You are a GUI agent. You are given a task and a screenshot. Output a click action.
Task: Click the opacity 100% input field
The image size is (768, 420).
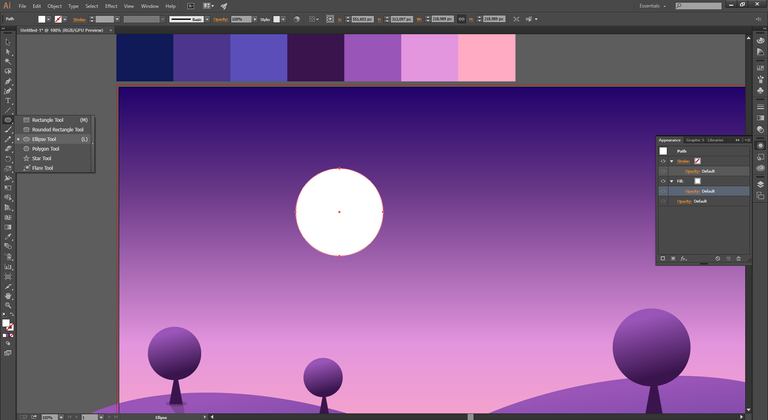tap(241, 19)
